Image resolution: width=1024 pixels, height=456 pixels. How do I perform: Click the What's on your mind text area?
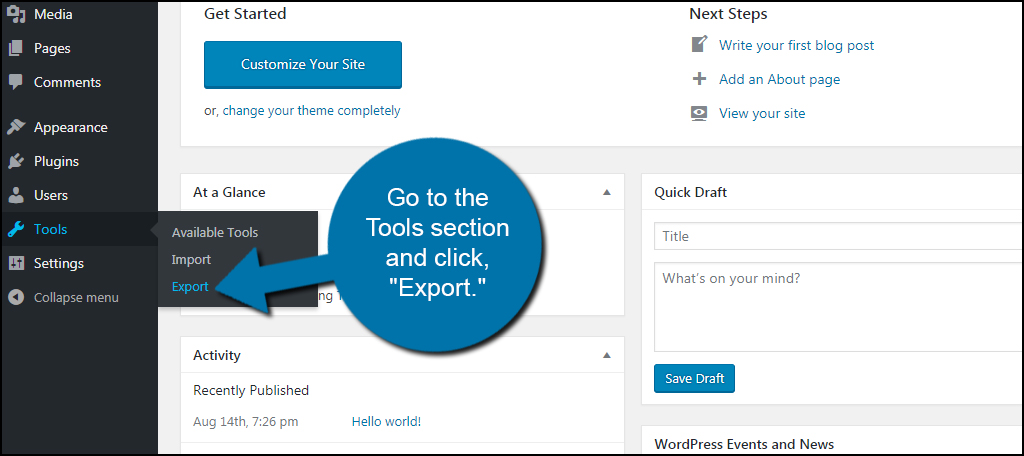(x=838, y=307)
